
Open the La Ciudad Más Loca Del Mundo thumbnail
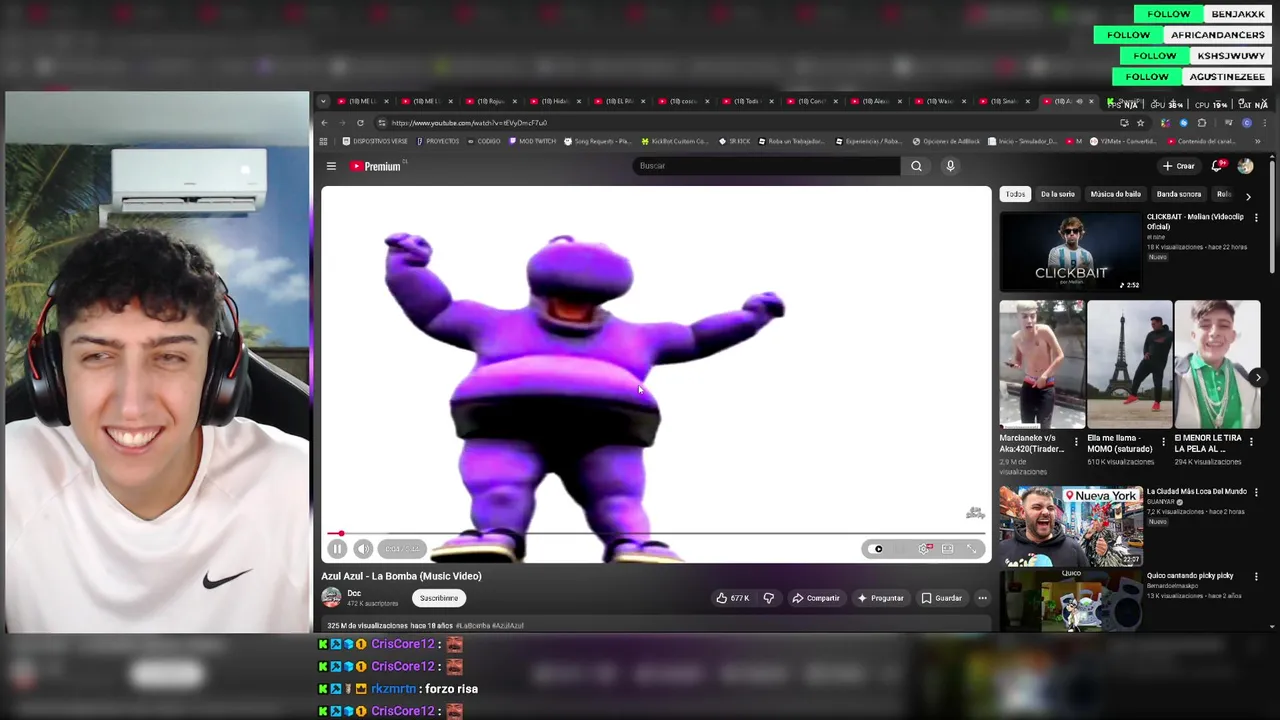click(x=1071, y=526)
